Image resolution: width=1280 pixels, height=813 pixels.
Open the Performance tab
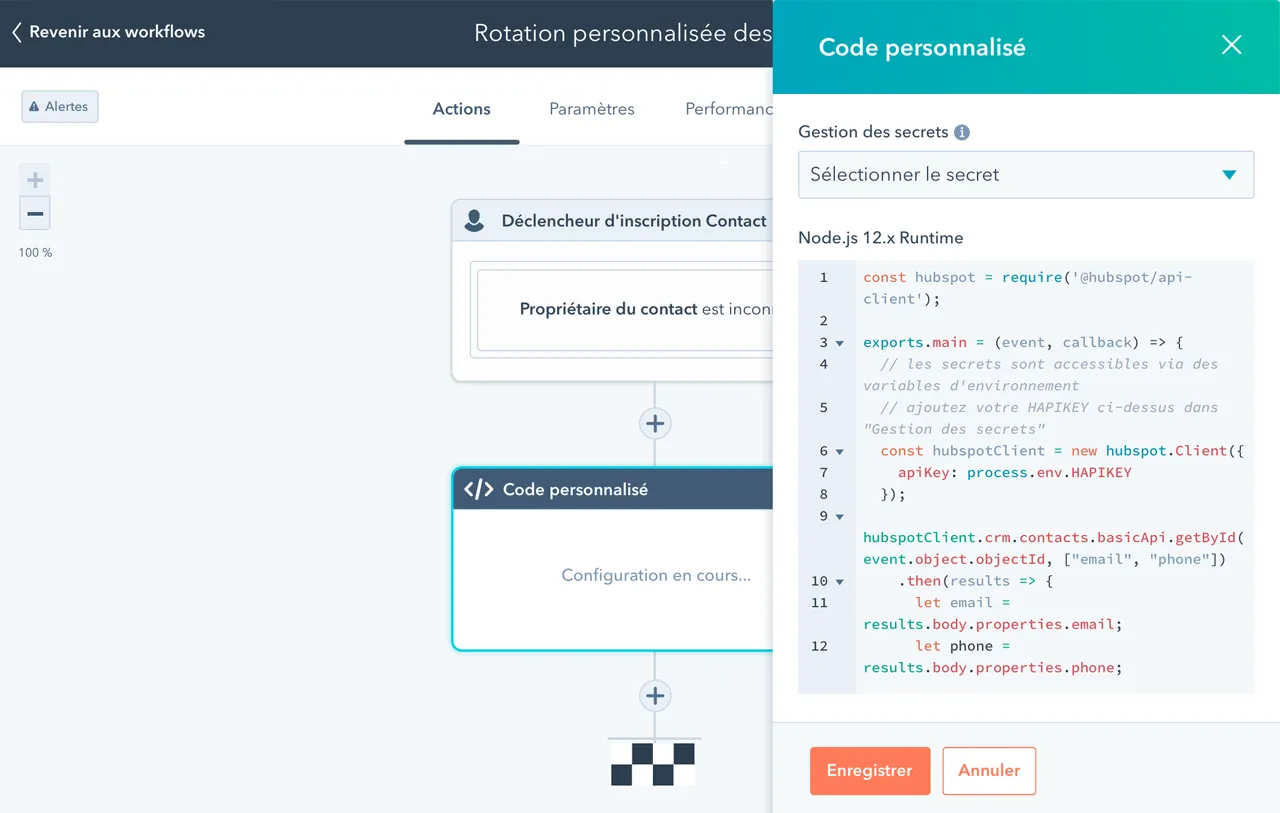tap(729, 109)
